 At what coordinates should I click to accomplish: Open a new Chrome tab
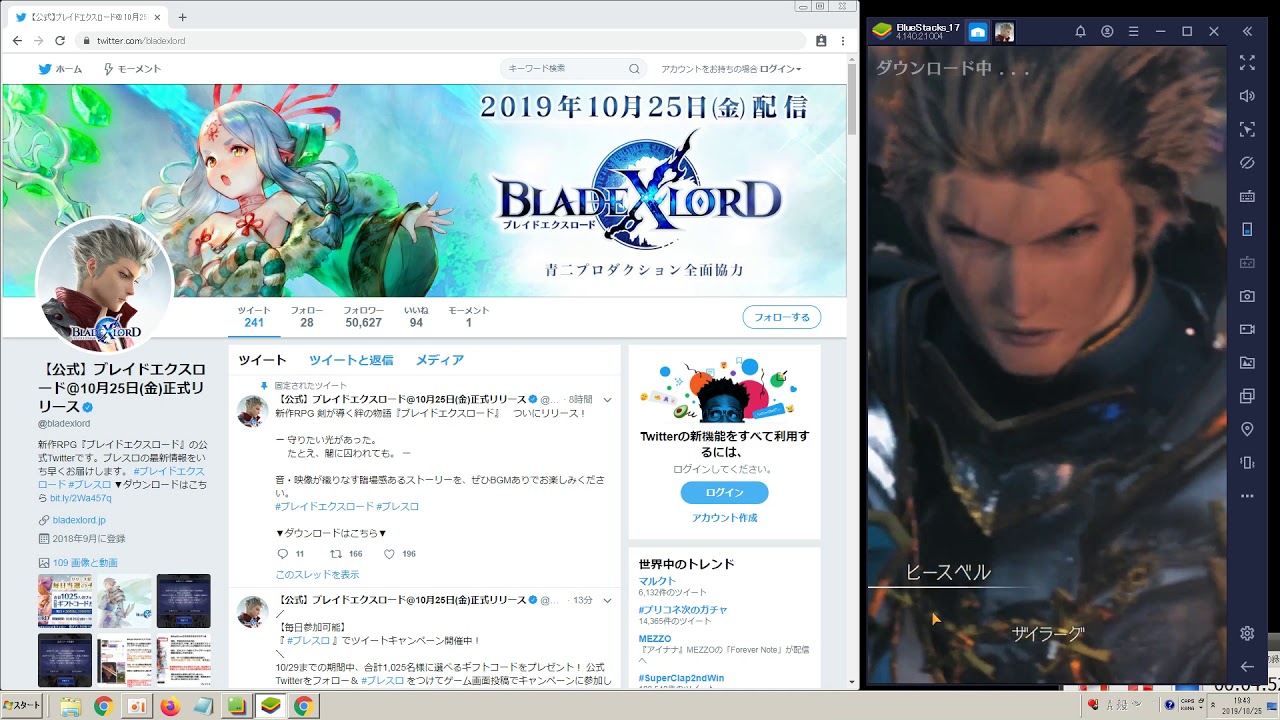coord(182,17)
